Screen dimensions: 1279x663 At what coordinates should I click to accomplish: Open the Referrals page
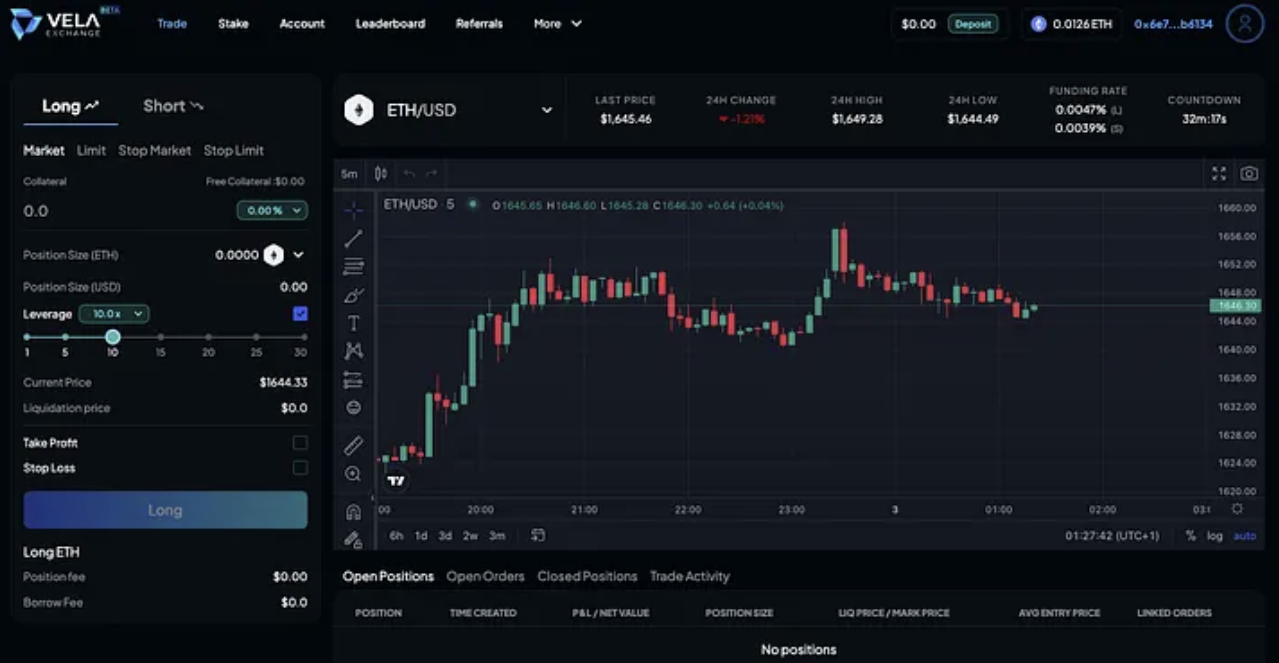pyautogui.click(x=479, y=24)
